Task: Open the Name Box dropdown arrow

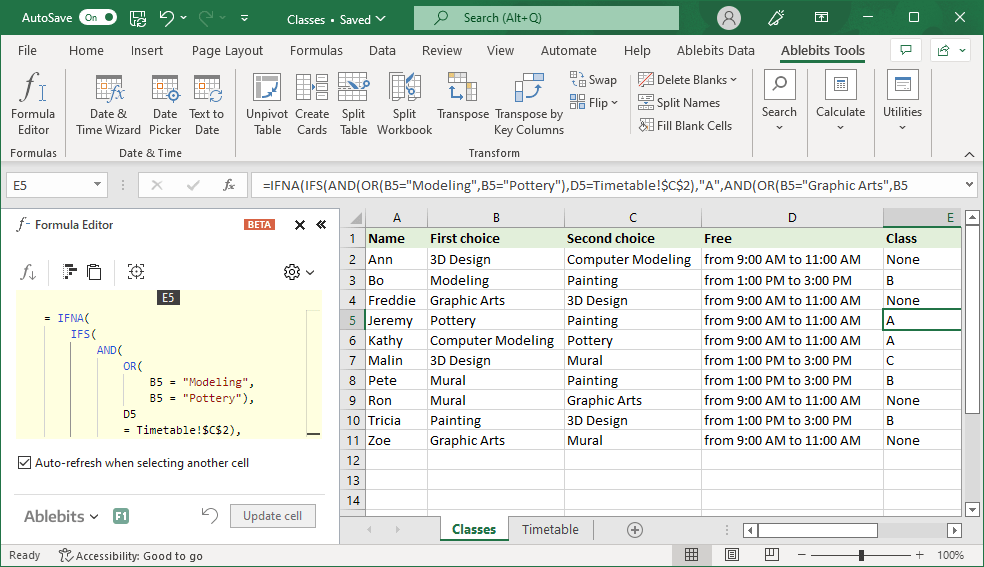Action: [x=97, y=184]
